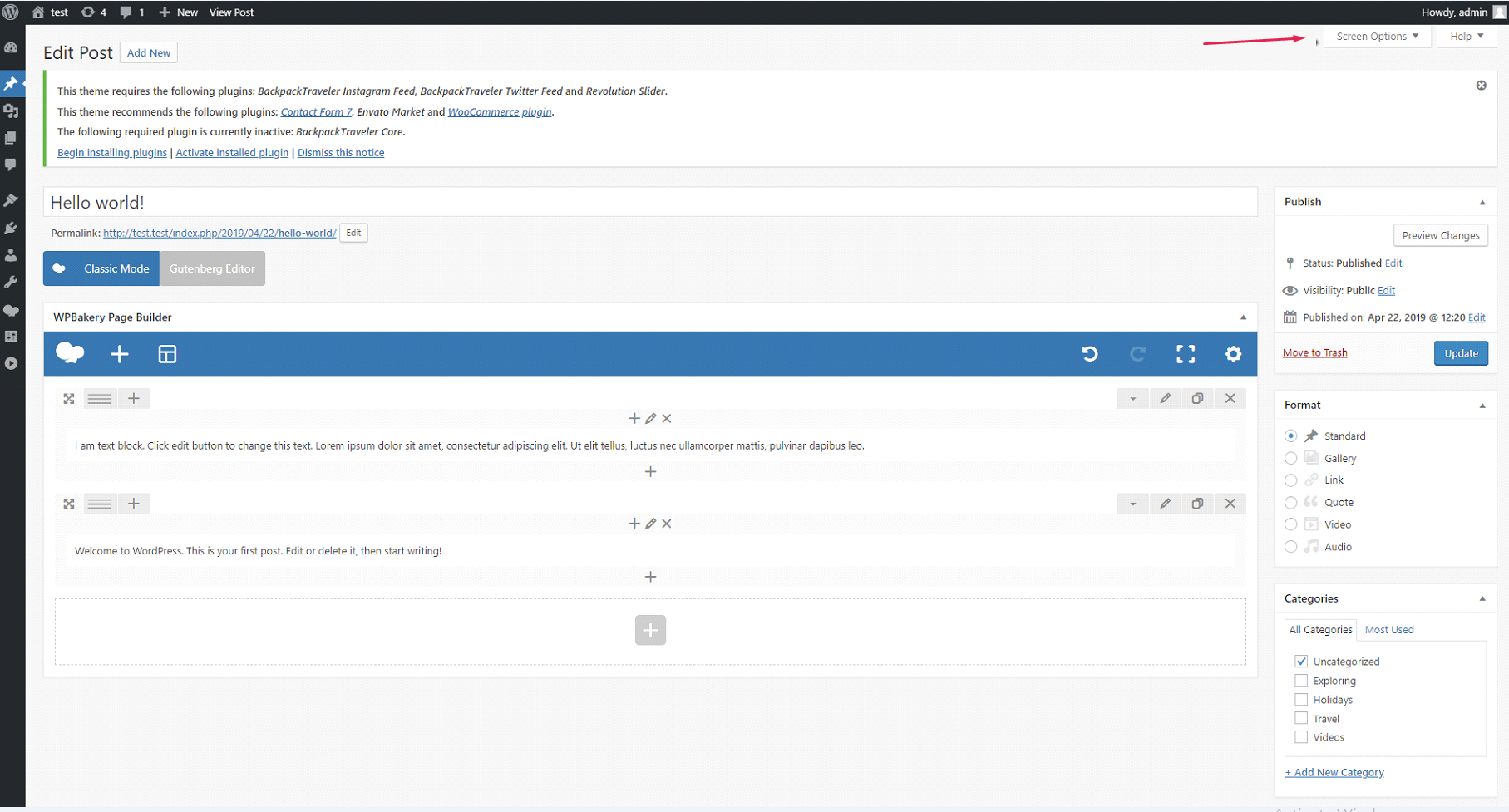The image size is (1509, 812).
Task: Uncheck the Uncategorized category
Action: [x=1301, y=662]
